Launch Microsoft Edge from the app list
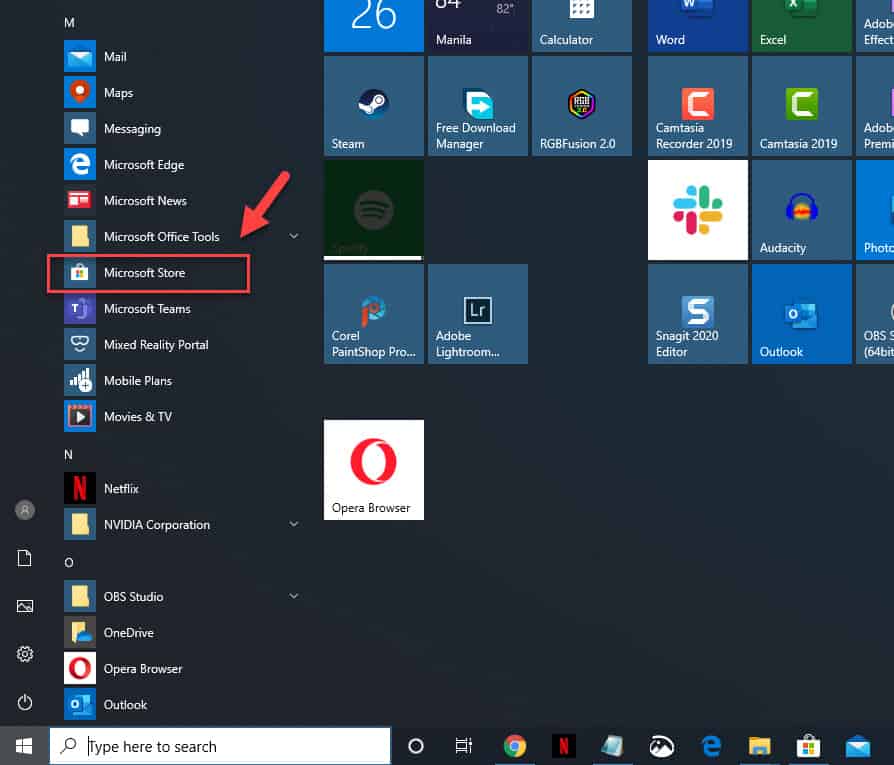Image resolution: width=894 pixels, height=765 pixels. click(x=182, y=164)
